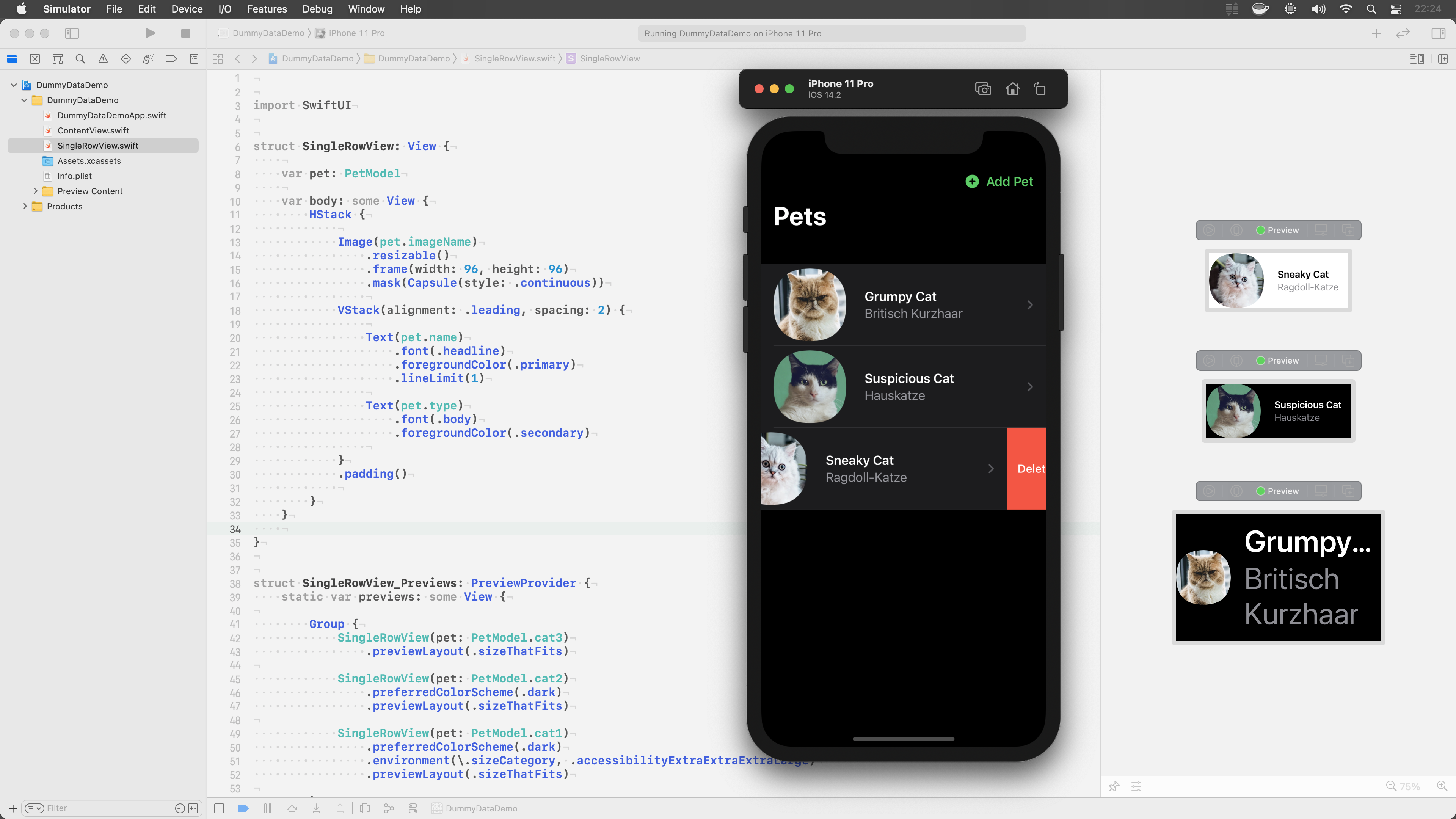Image resolution: width=1456 pixels, height=819 pixels.
Task: Open the Issue navigator warning icon
Action: 103,59
